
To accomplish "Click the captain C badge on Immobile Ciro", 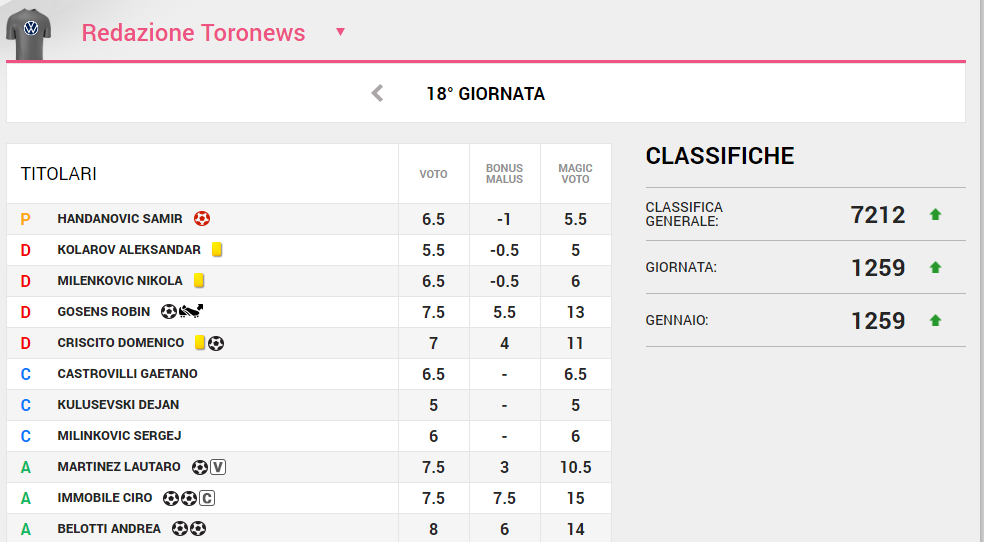I will (x=207, y=497).
